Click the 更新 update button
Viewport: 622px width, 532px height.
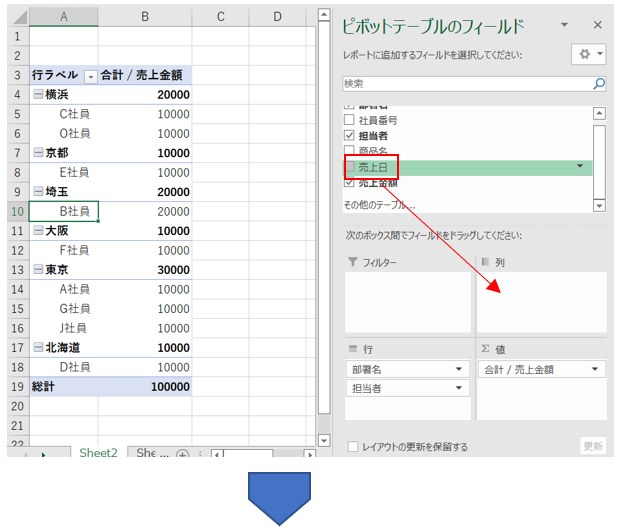593,446
